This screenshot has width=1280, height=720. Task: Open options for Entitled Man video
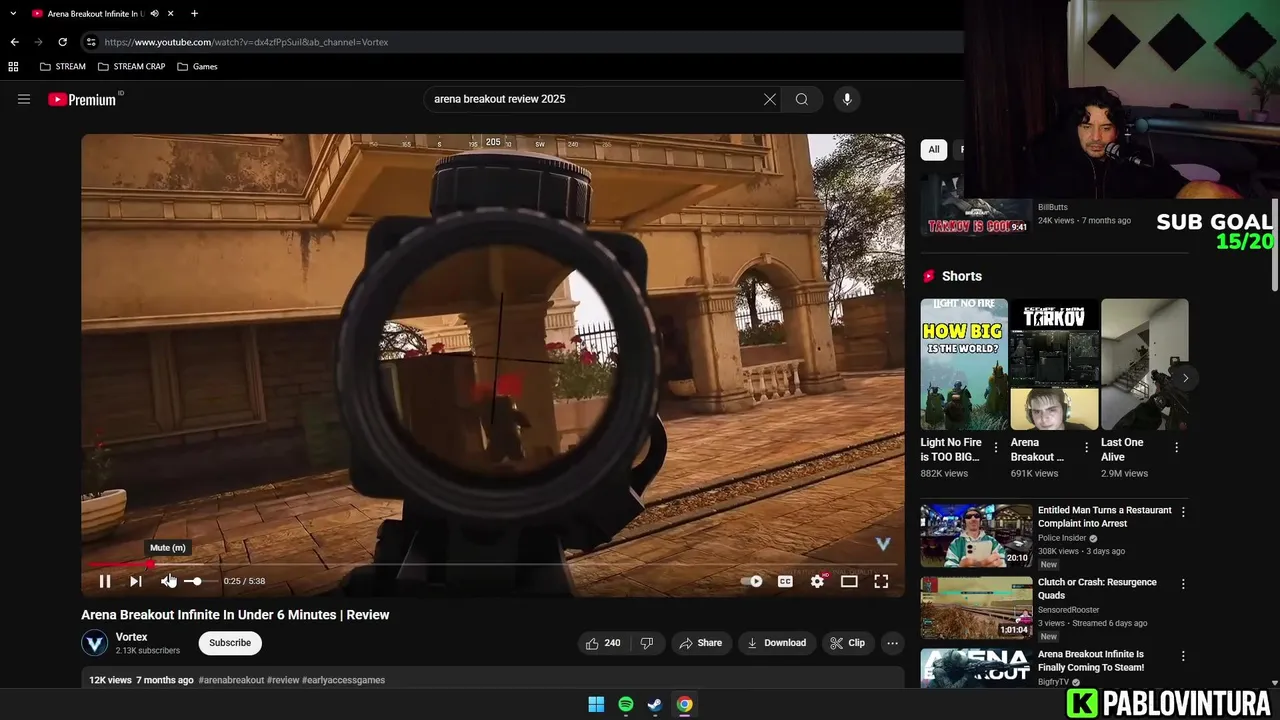pos(1183,512)
